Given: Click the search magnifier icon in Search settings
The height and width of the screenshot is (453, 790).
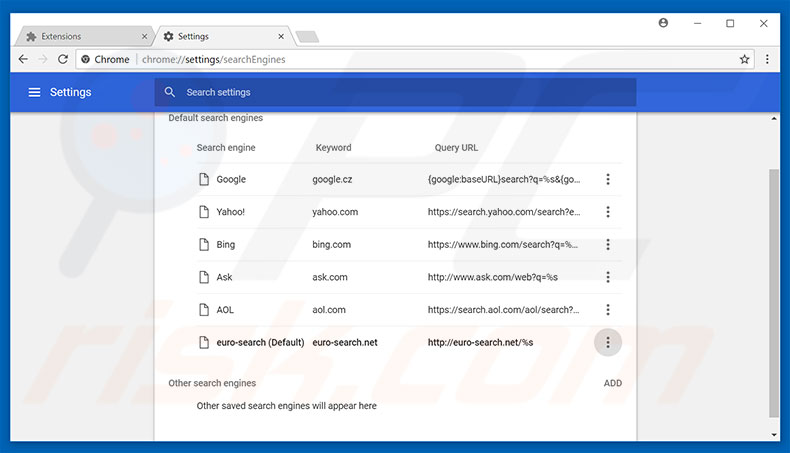Looking at the screenshot, I should [x=170, y=92].
